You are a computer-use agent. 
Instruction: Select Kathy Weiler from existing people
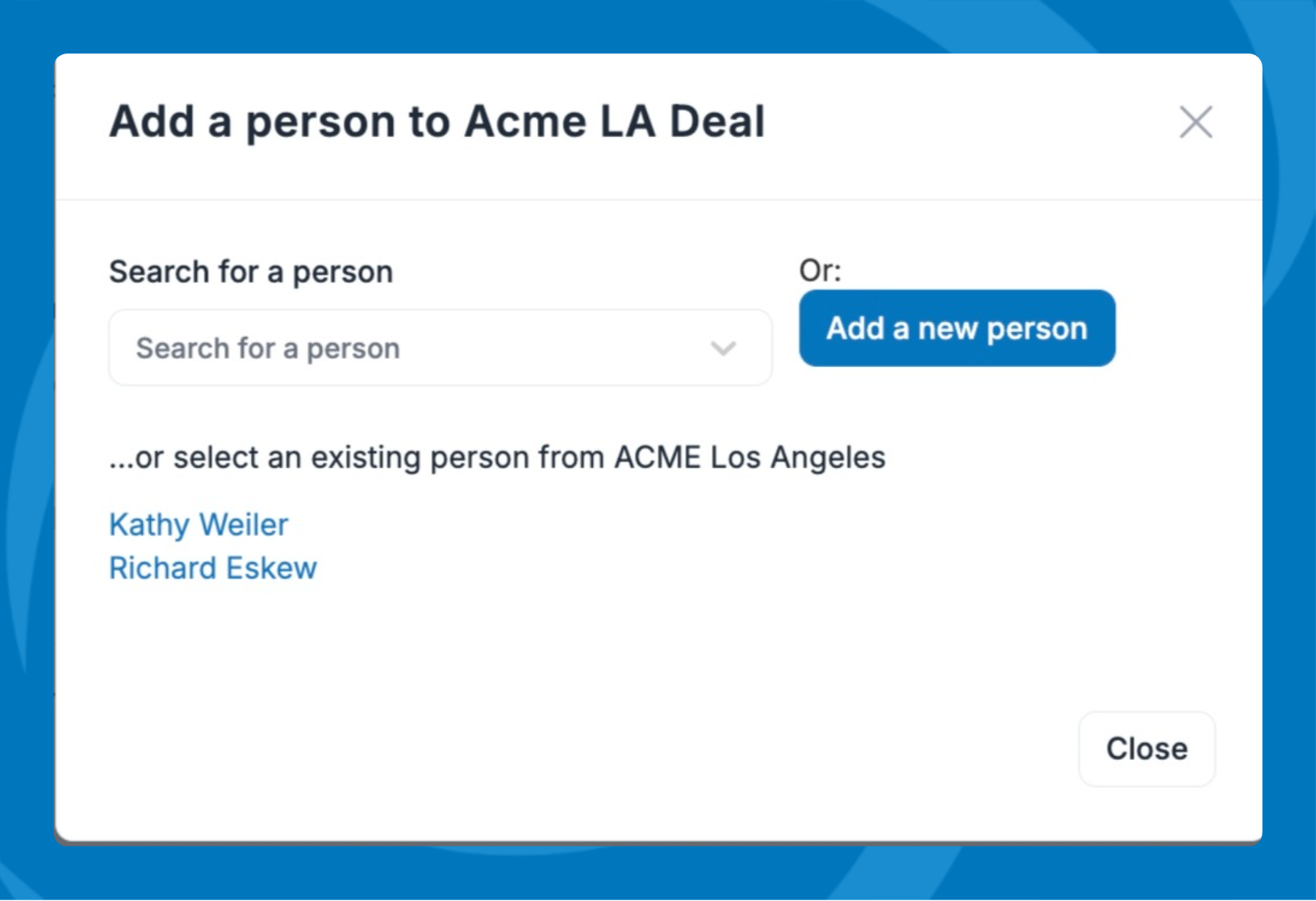(198, 525)
